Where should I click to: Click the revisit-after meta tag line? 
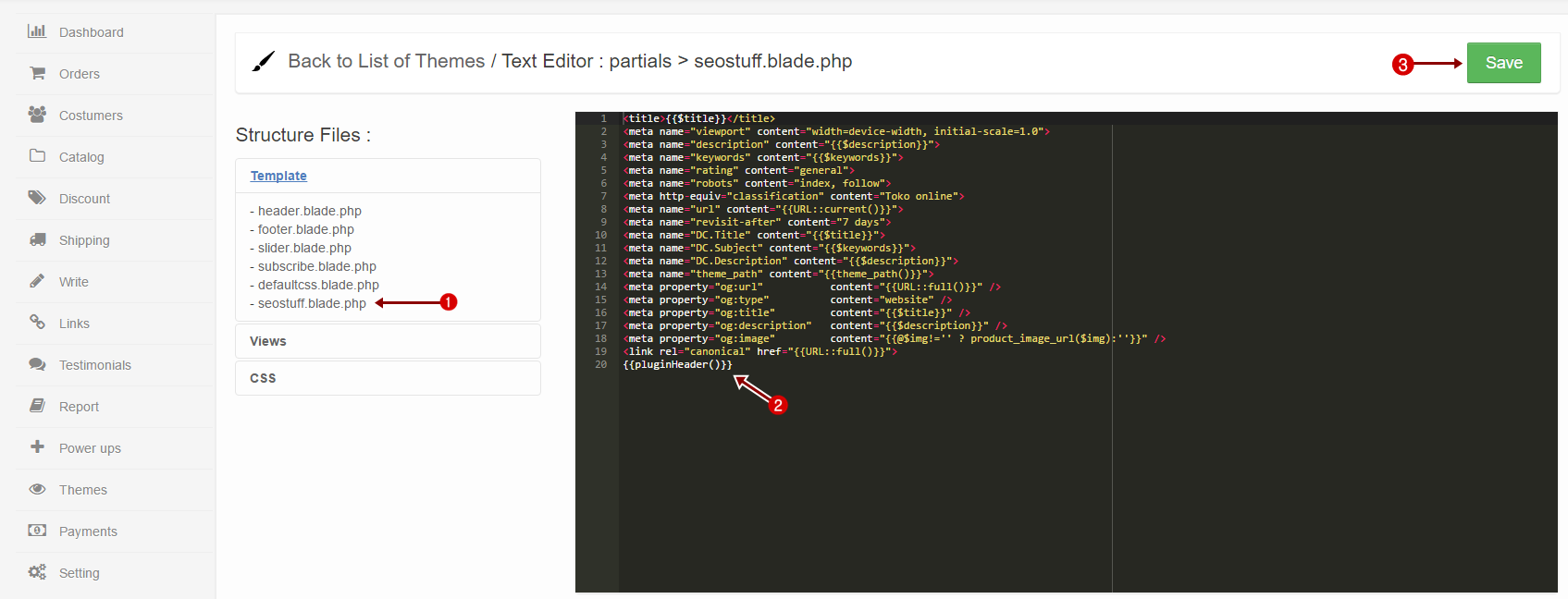tap(757, 222)
